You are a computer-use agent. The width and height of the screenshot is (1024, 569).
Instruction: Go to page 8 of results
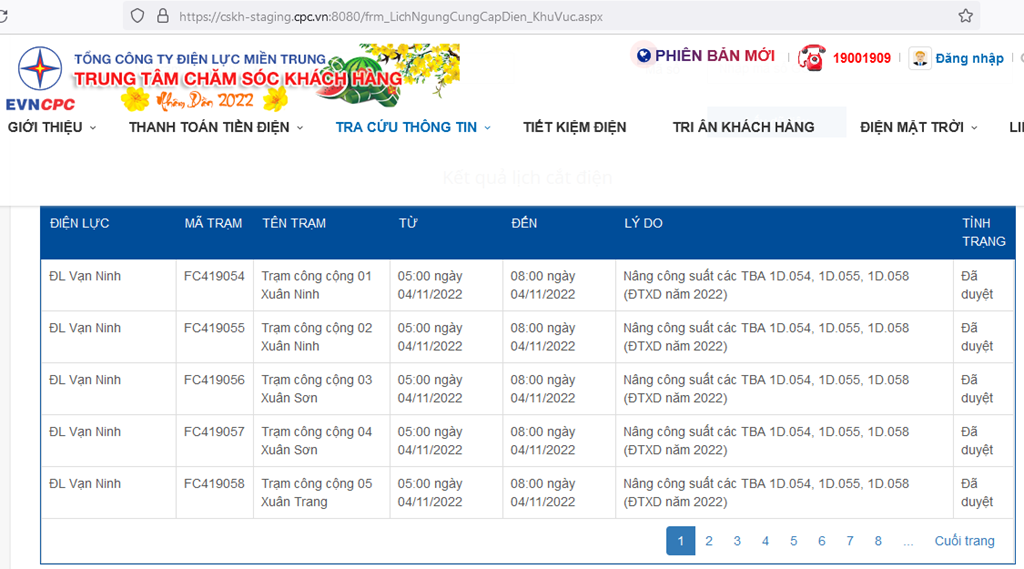tap(878, 541)
